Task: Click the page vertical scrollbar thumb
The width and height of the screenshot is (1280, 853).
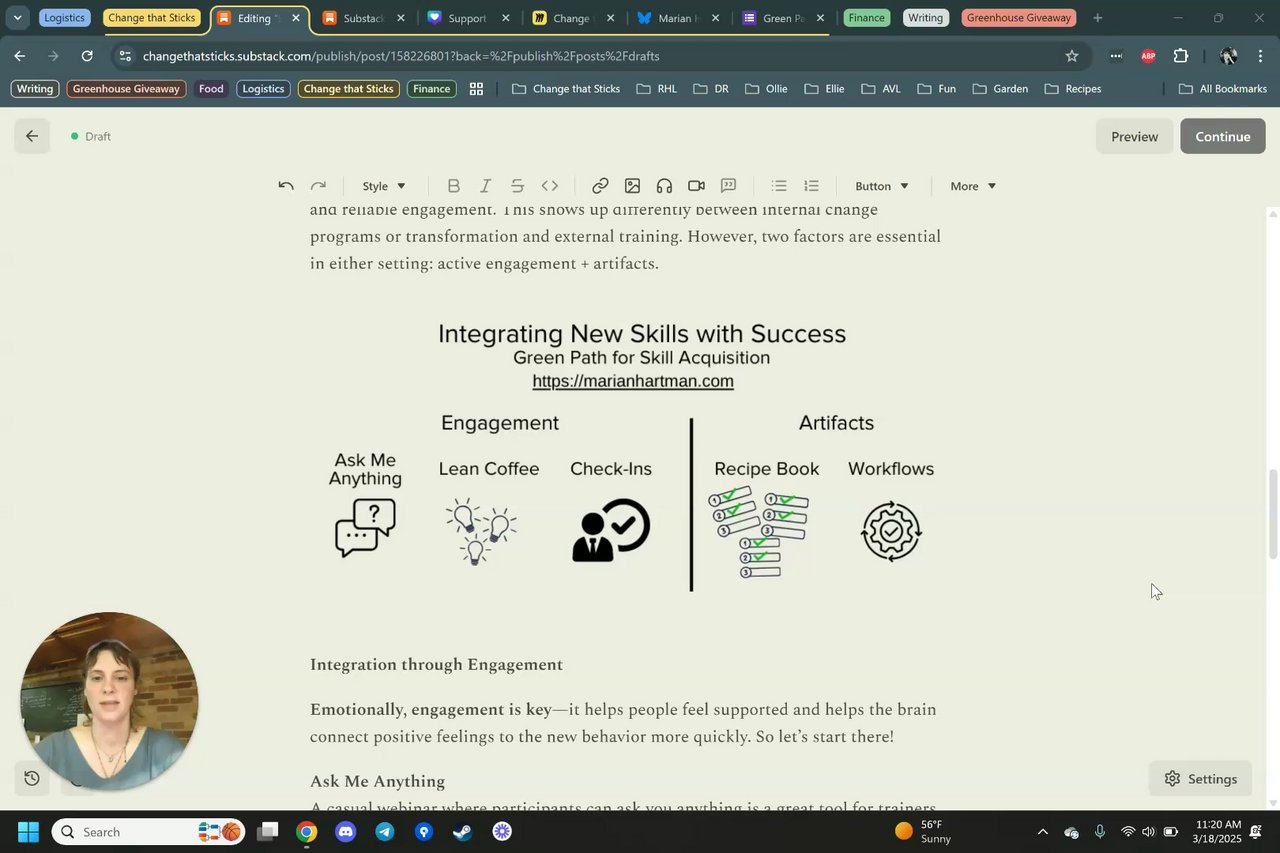Action: point(1273,514)
